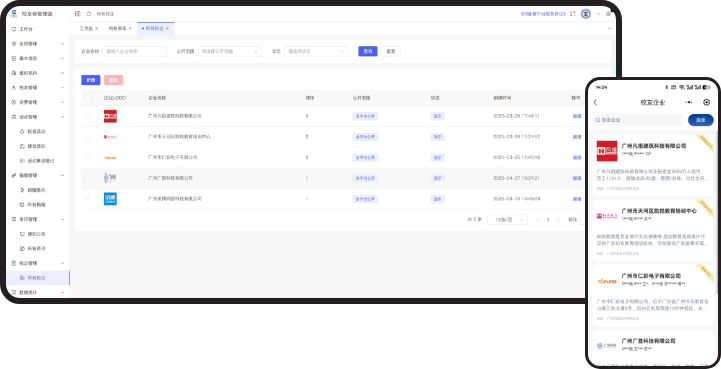The width and height of the screenshot is (721, 369).
Task: Expand the 组织机构 sidebar group
Action: coord(38,73)
